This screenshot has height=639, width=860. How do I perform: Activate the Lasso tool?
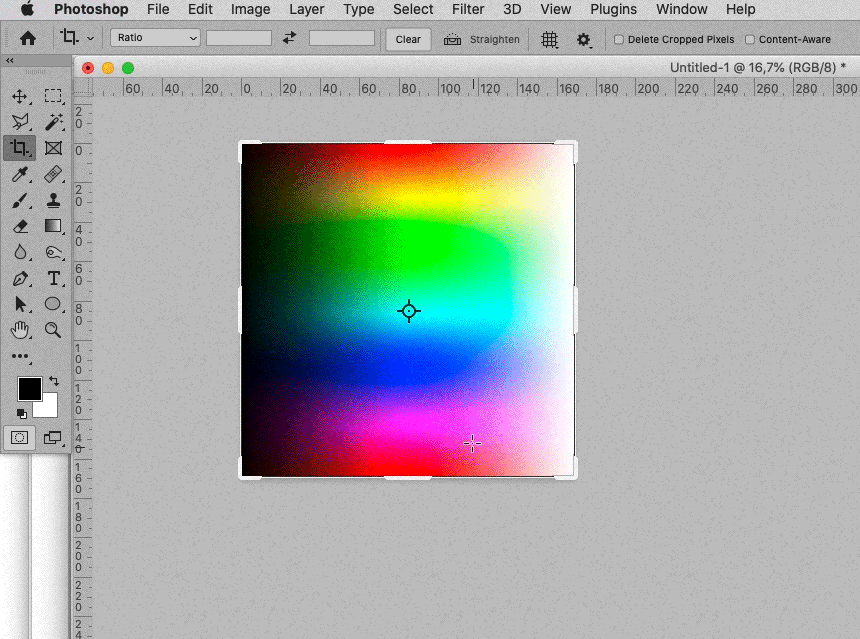(20, 122)
